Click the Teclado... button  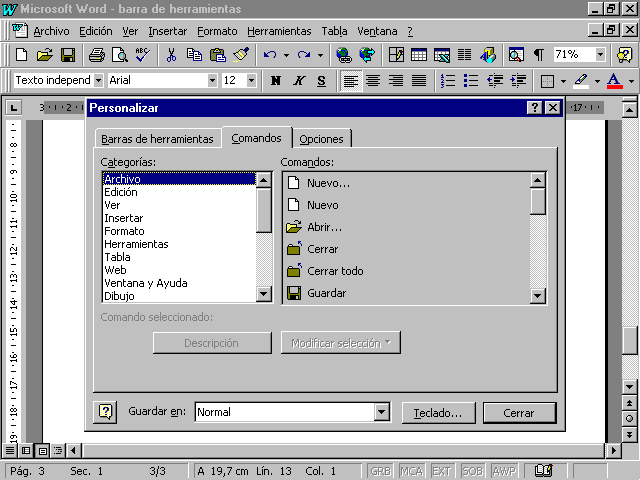[x=438, y=413]
